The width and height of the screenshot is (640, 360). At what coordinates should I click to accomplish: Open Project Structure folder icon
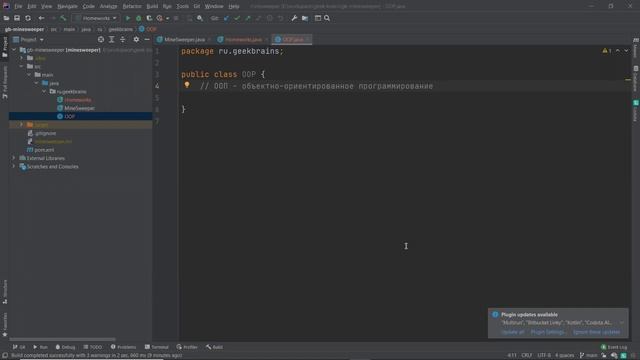[x=305, y=18]
